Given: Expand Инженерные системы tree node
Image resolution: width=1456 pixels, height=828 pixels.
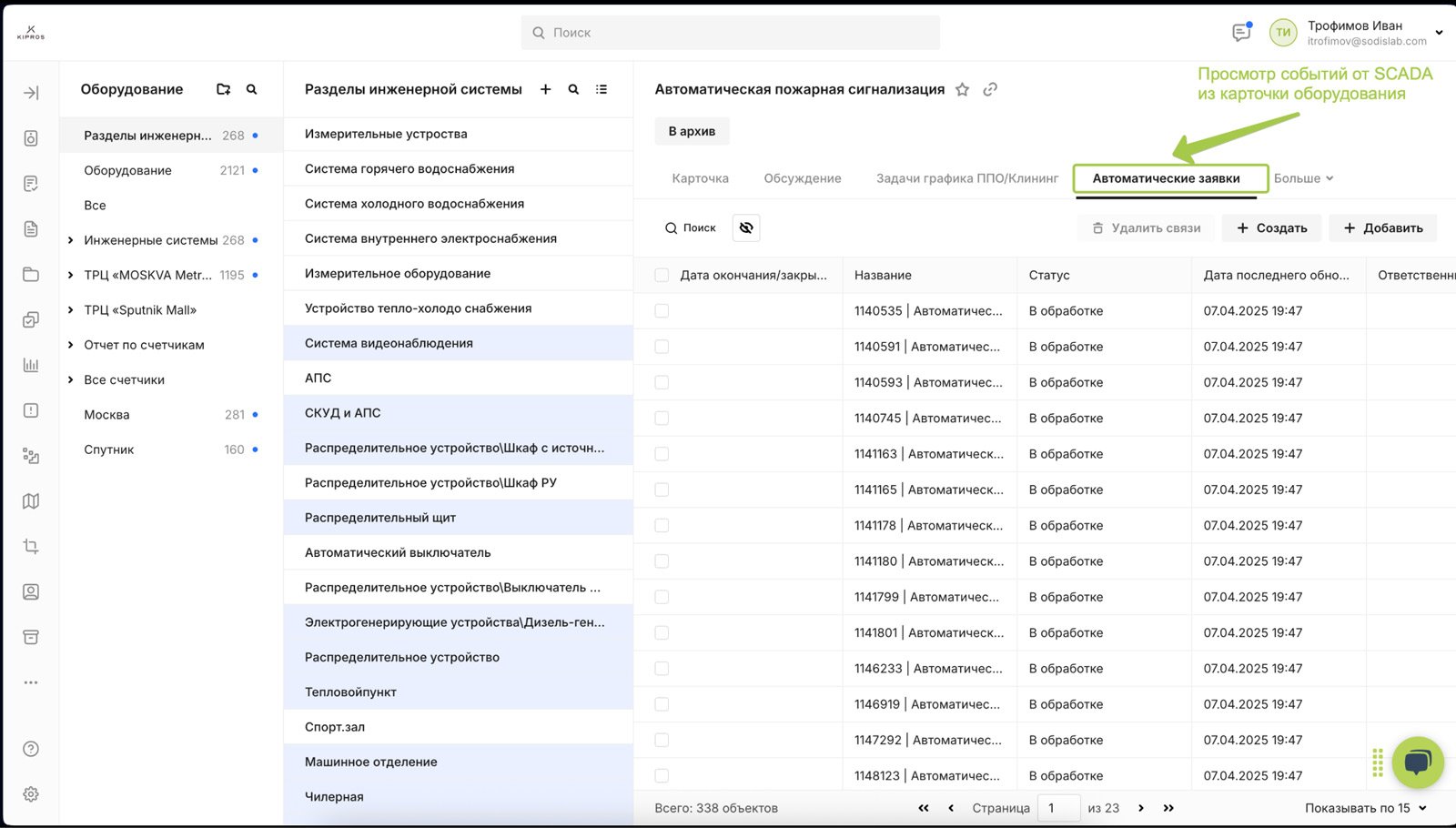Looking at the screenshot, I should click(x=71, y=240).
